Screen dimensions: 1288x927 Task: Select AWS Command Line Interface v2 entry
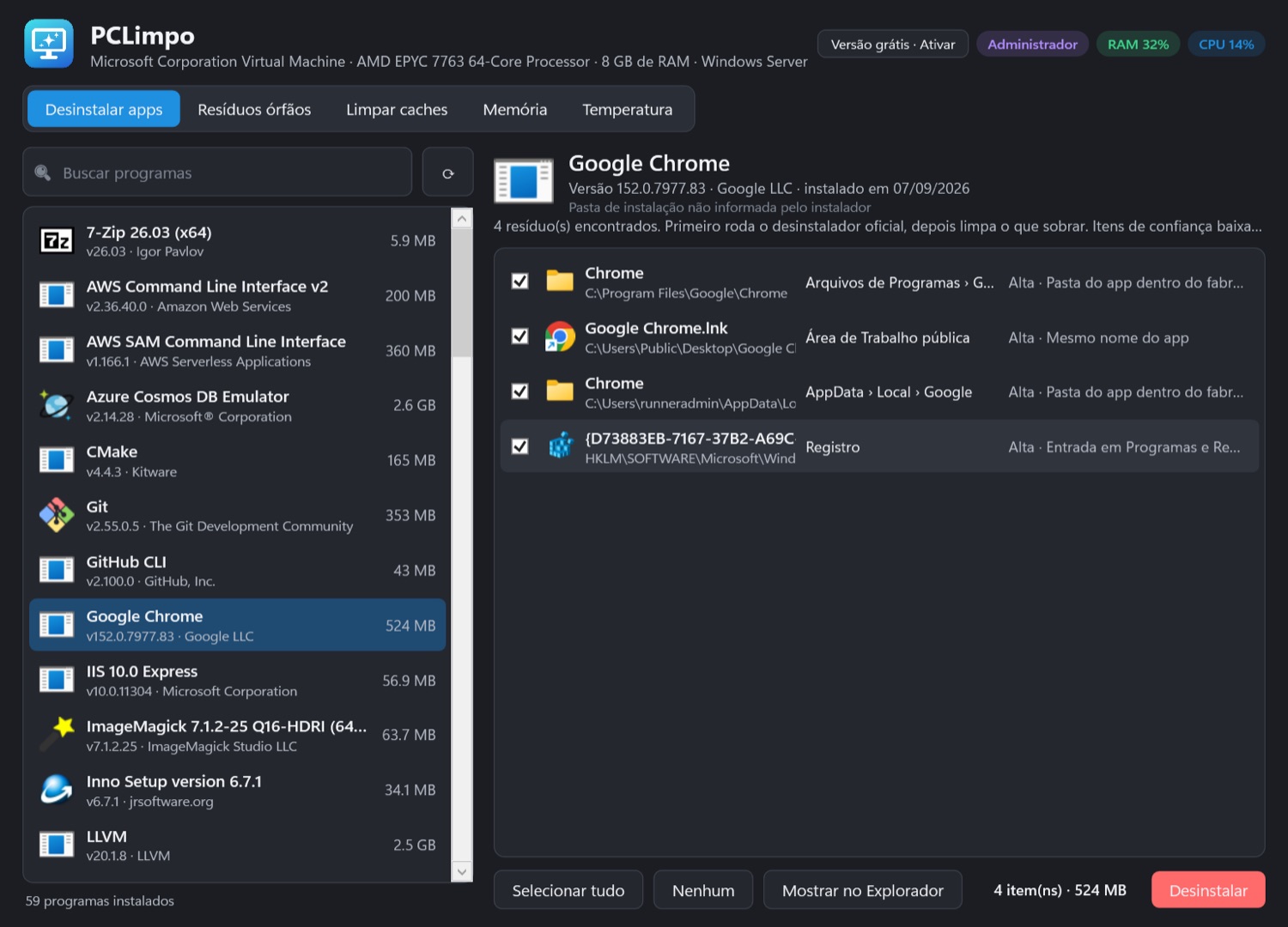pos(238,295)
